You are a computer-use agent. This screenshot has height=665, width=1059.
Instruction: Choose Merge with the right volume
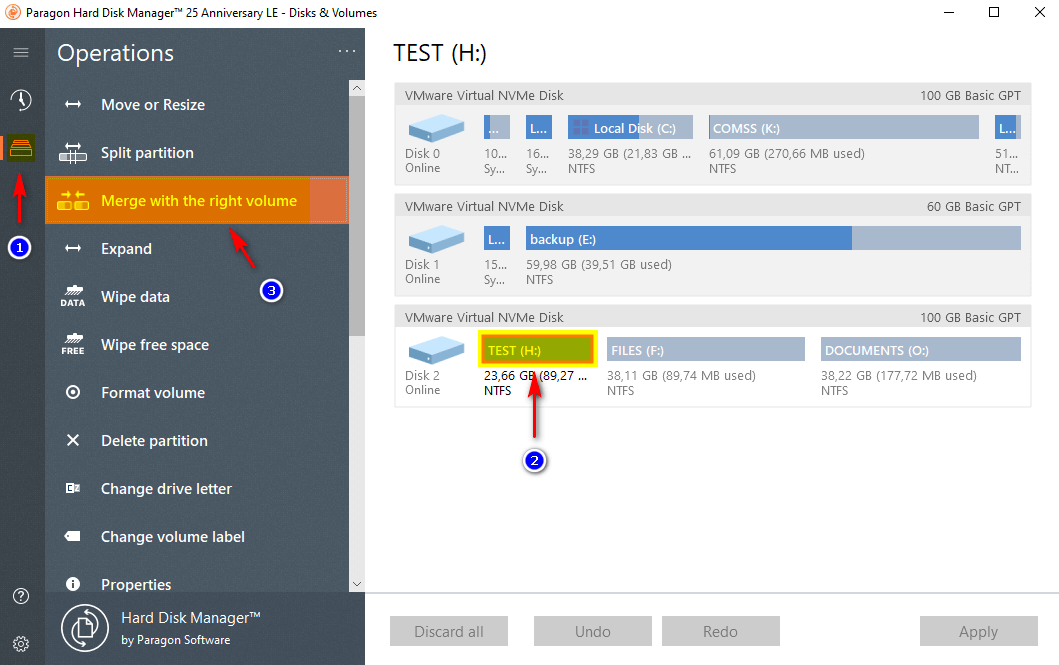coord(197,201)
